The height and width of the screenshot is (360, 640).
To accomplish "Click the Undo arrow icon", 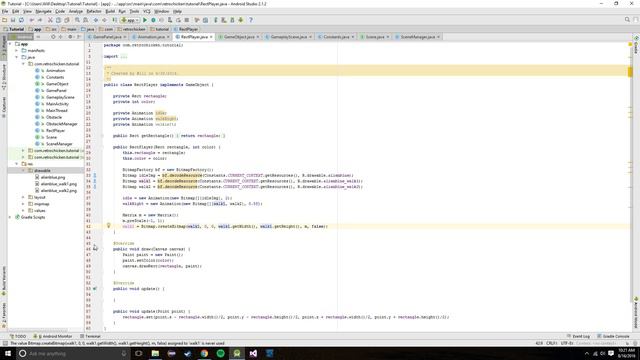I will point(31,20).
